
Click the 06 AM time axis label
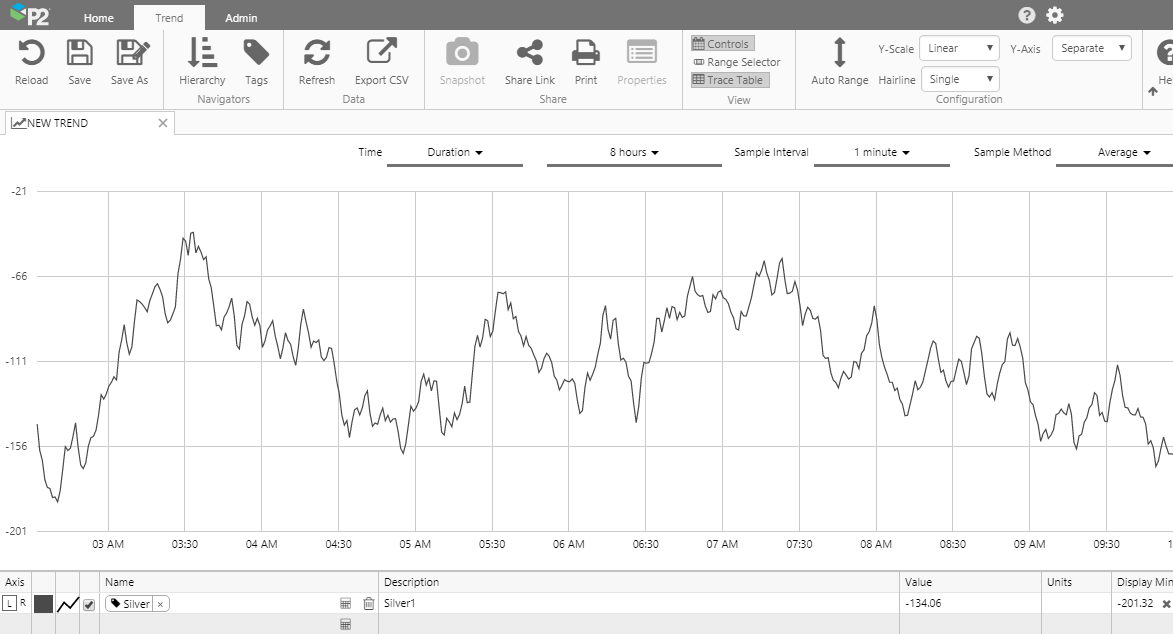click(569, 544)
